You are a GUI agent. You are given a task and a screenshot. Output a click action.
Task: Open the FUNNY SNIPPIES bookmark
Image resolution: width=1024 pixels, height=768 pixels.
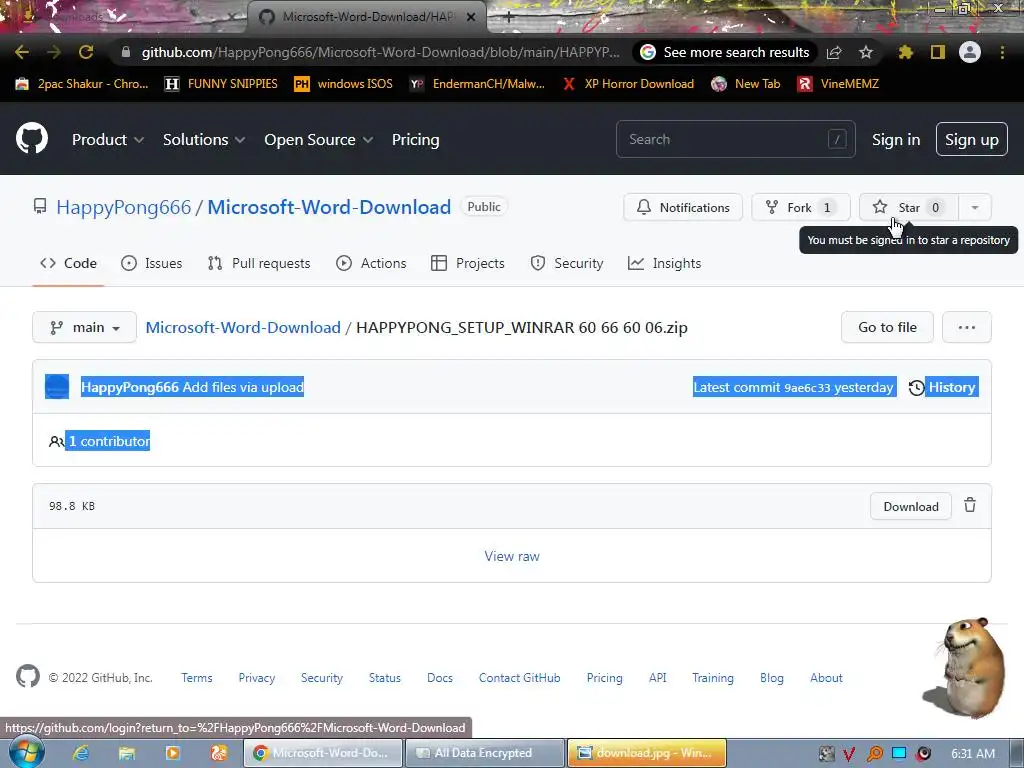pos(221,84)
